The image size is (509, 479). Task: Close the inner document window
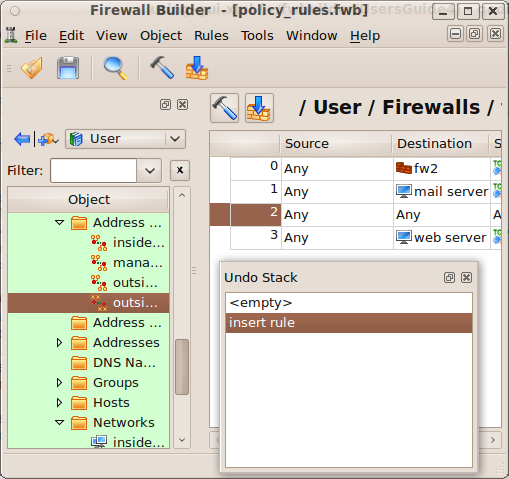tap(495, 34)
